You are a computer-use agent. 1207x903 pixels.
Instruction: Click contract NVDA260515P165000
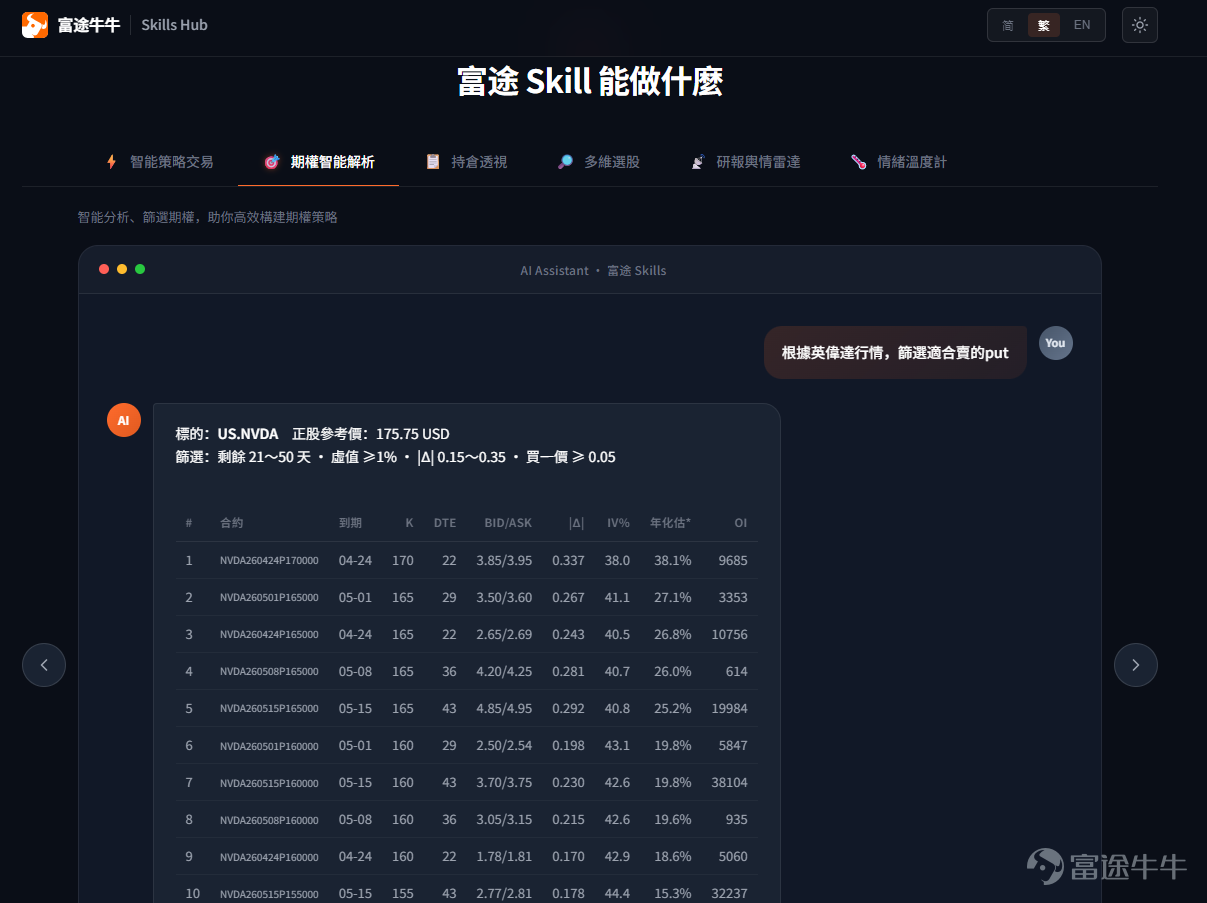(x=269, y=709)
